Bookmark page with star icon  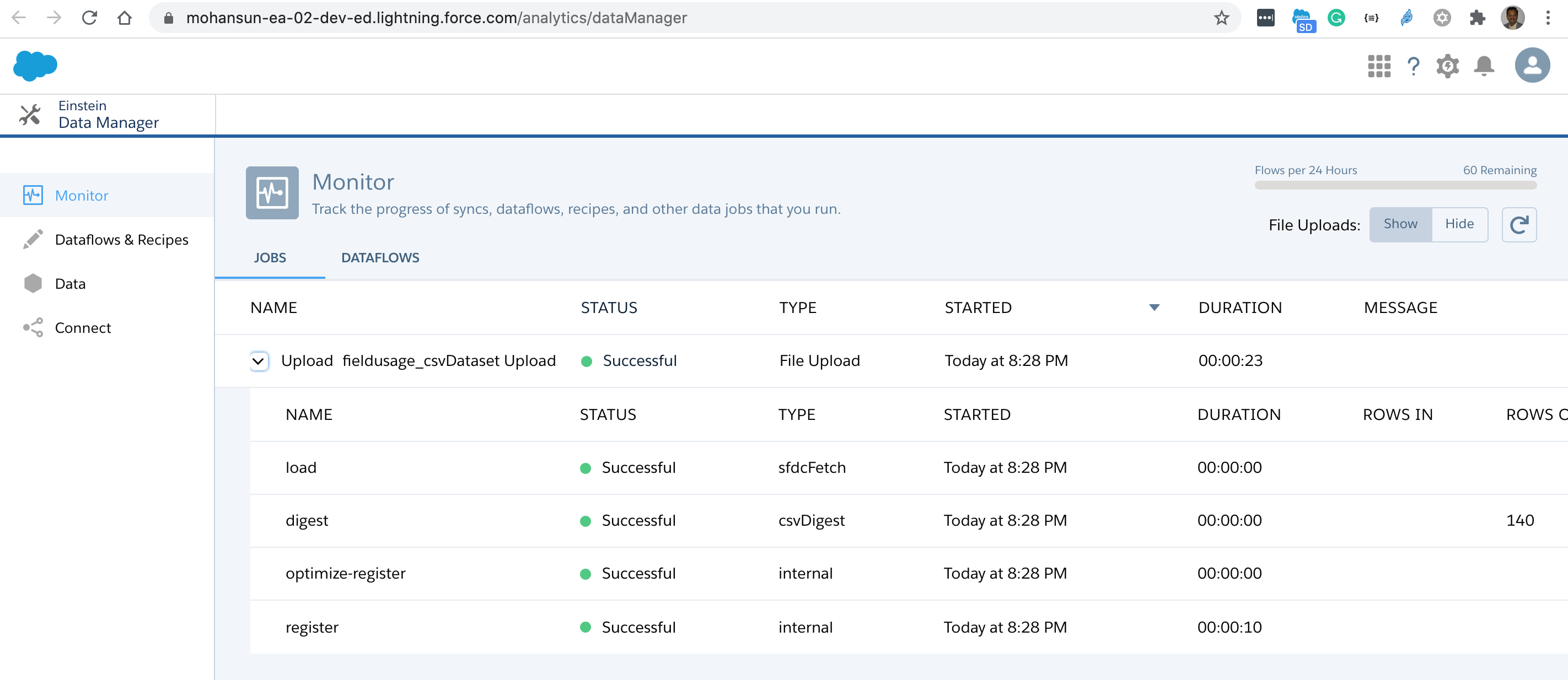[x=1221, y=18]
